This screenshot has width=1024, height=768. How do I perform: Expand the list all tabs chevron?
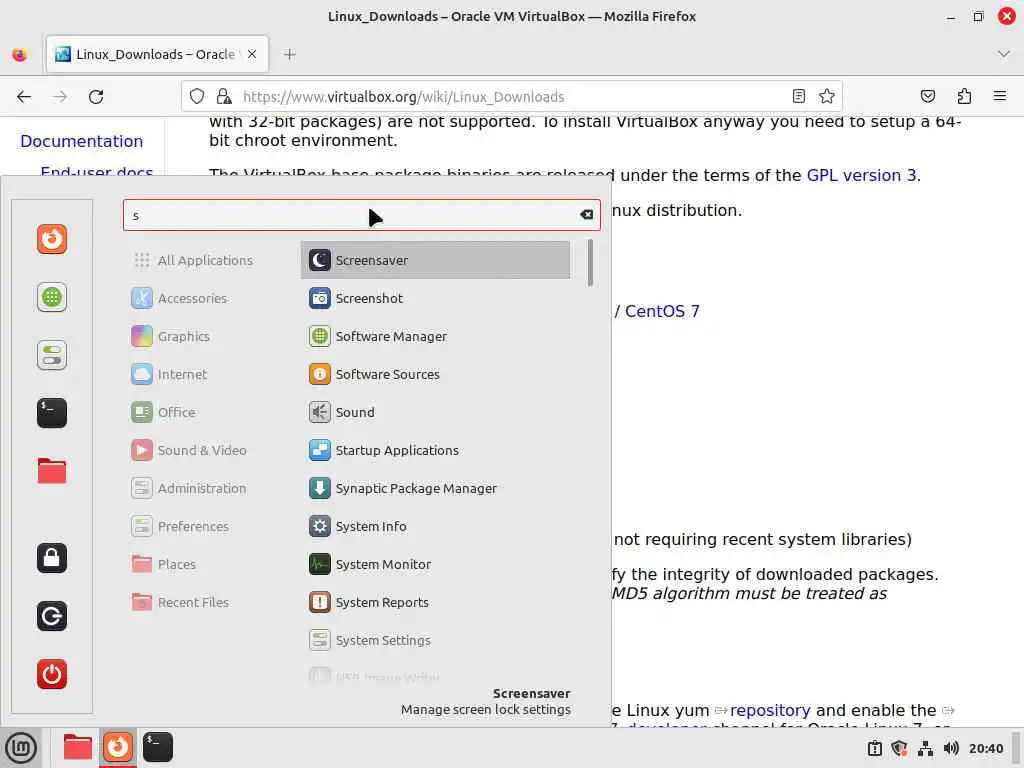click(1004, 54)
